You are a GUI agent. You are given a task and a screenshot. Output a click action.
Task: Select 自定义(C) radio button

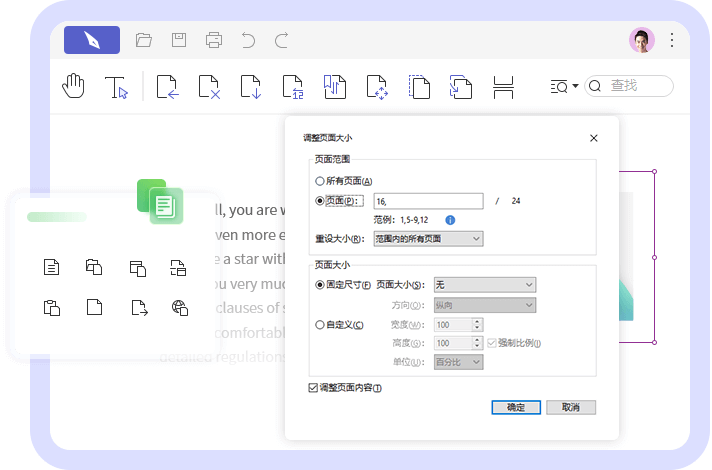click(x=320, y=325)
